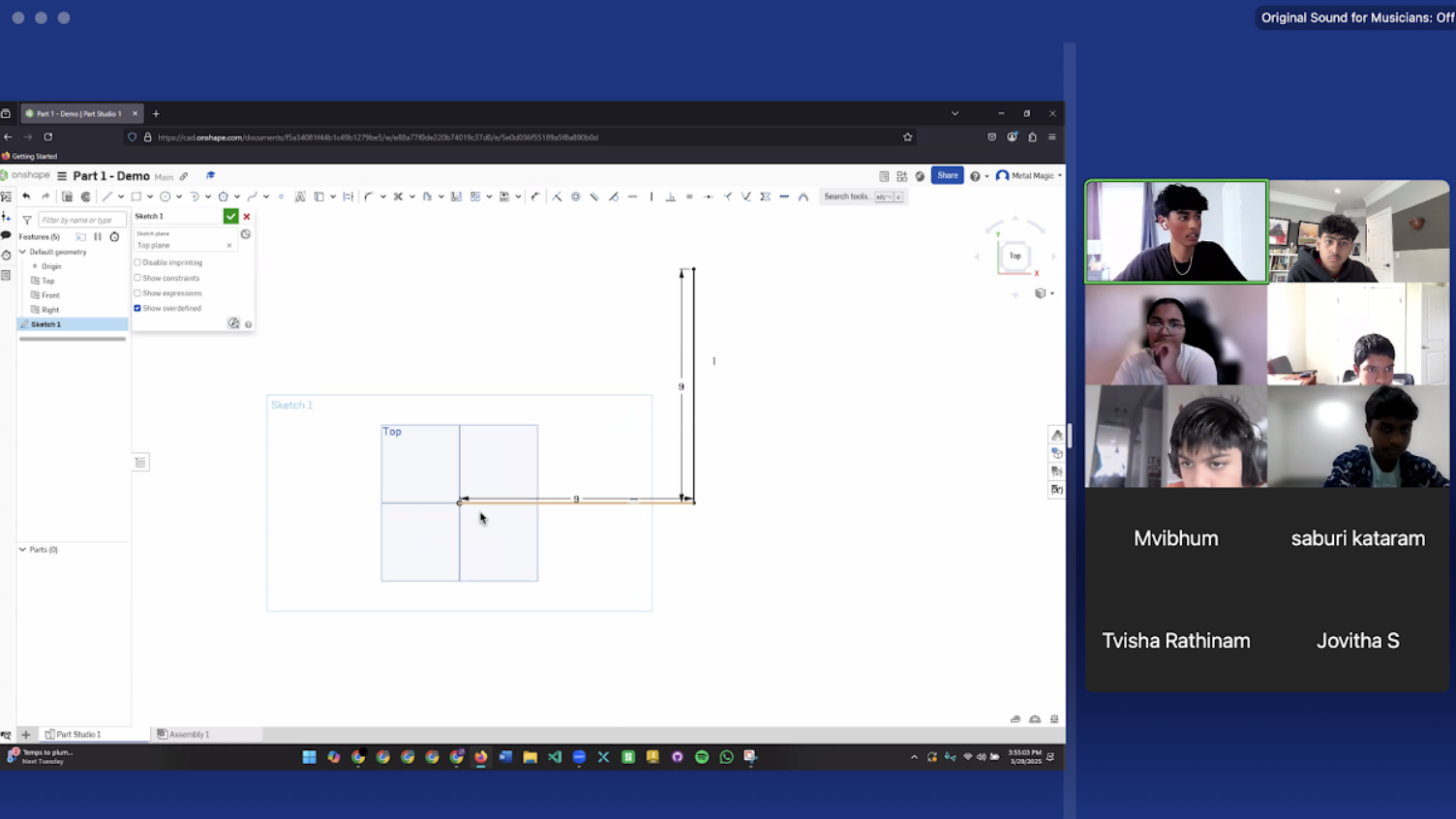
Task: Open Spotify from the Windows taskbar
Action: 702,757
